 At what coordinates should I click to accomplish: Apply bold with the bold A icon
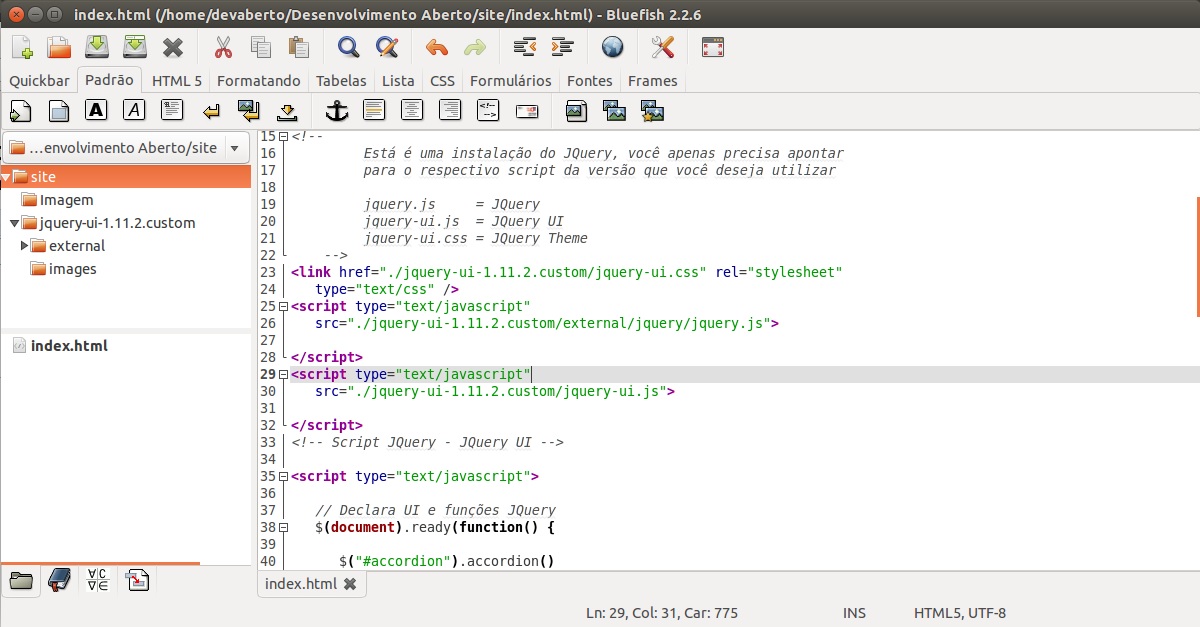click(x=96, y=111)
